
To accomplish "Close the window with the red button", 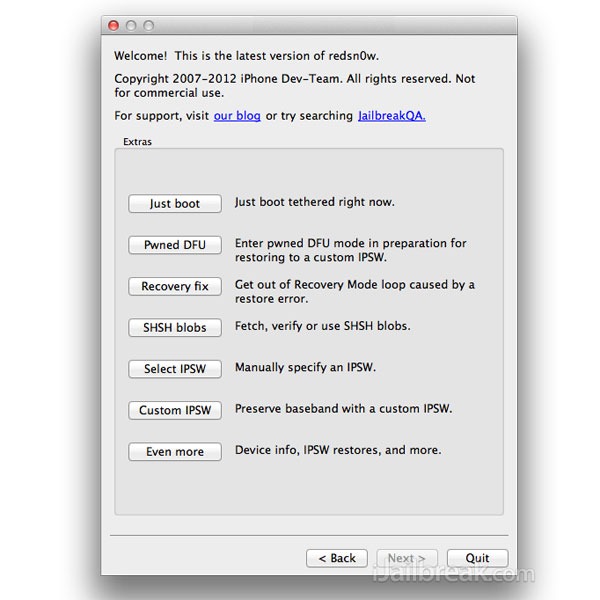I will coord(113,25).
